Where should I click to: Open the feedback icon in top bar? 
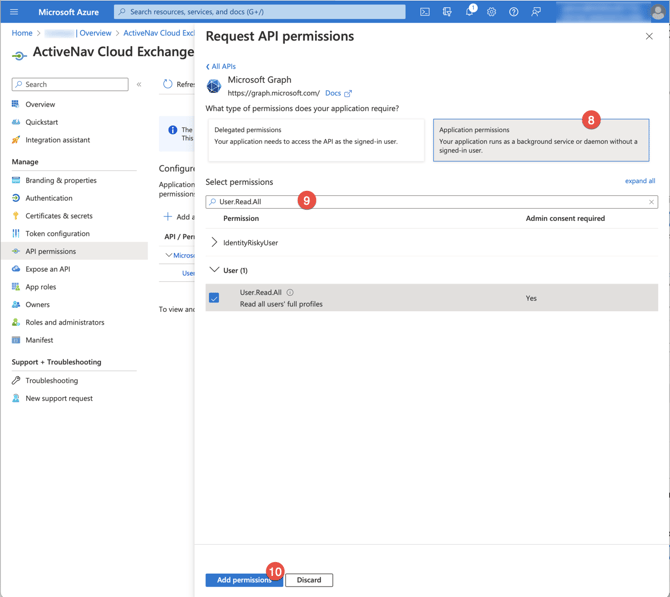pyautogui.click(x=536, y=12)
